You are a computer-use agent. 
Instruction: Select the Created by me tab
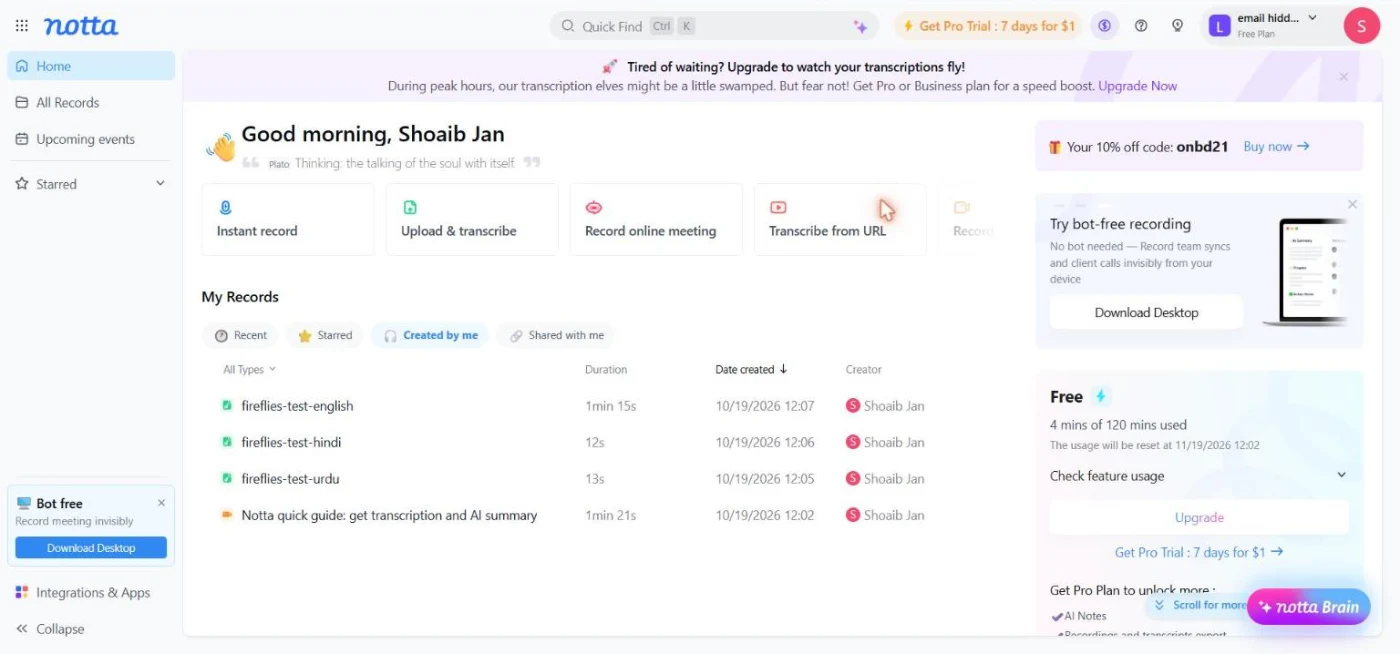(430, 336)
